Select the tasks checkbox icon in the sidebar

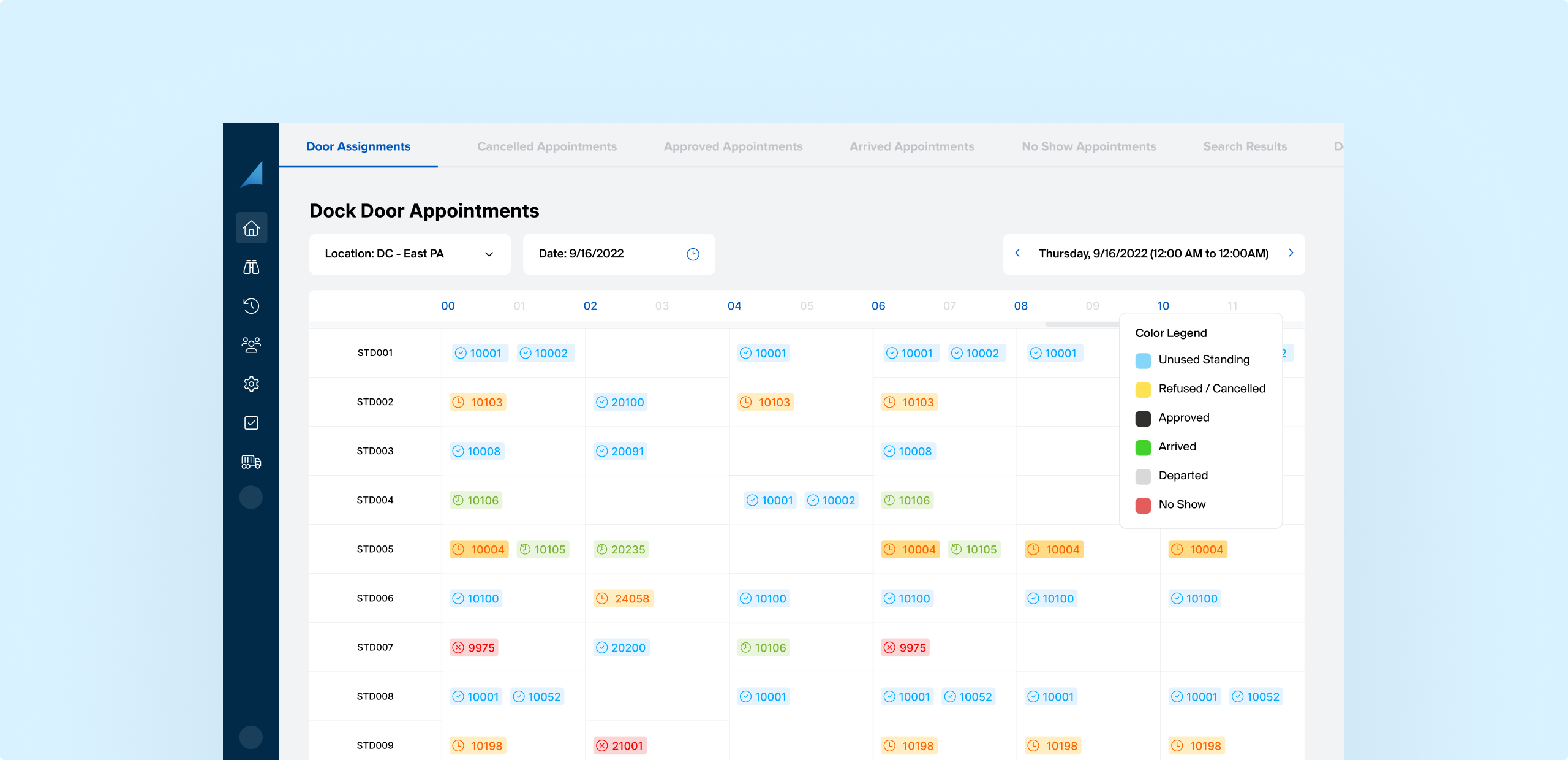[x=251, y=423]
